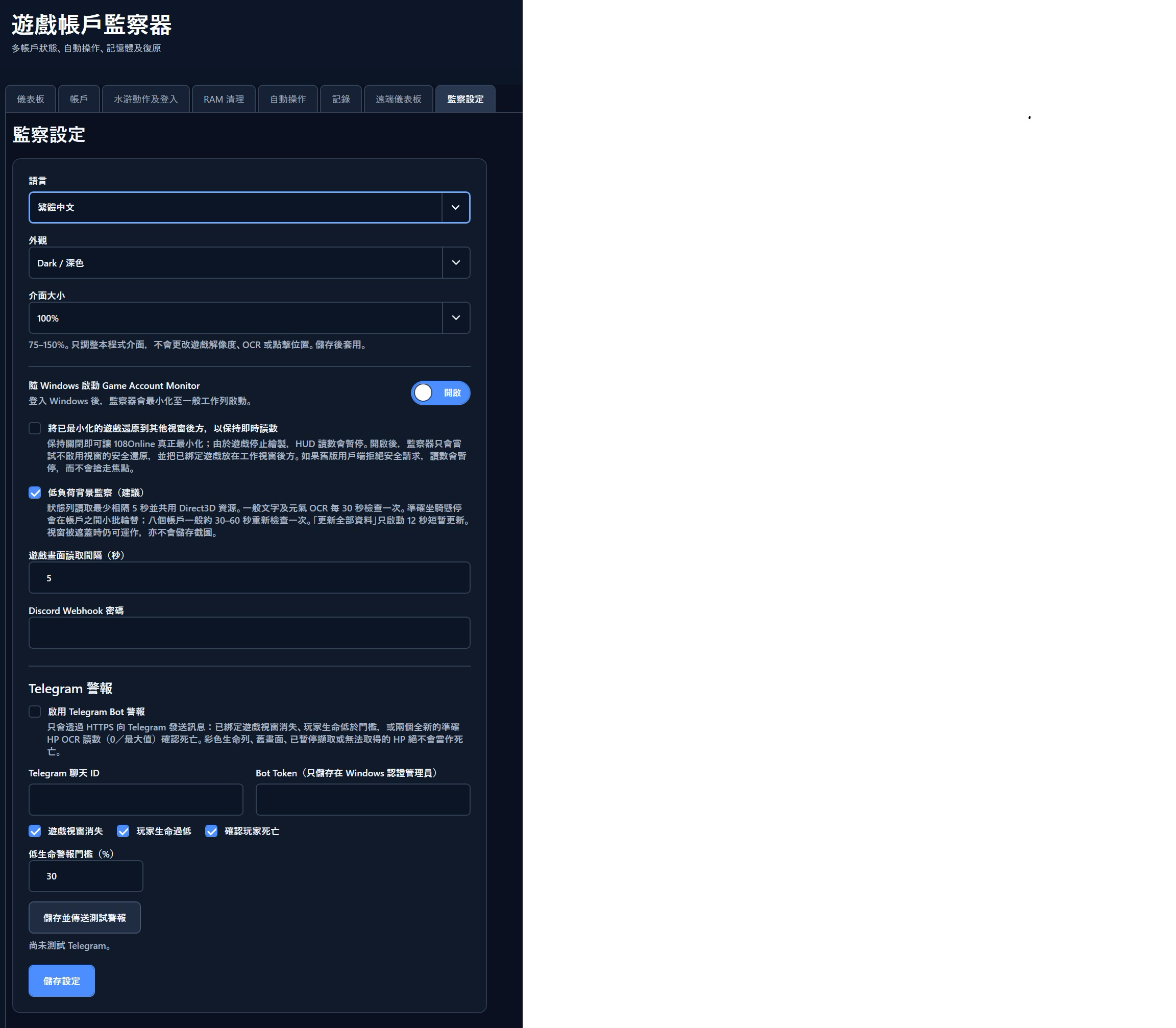Click the Discord Webhook 密碼 input field
This screenshot has height=1028, width=1176.
point(249,633)
